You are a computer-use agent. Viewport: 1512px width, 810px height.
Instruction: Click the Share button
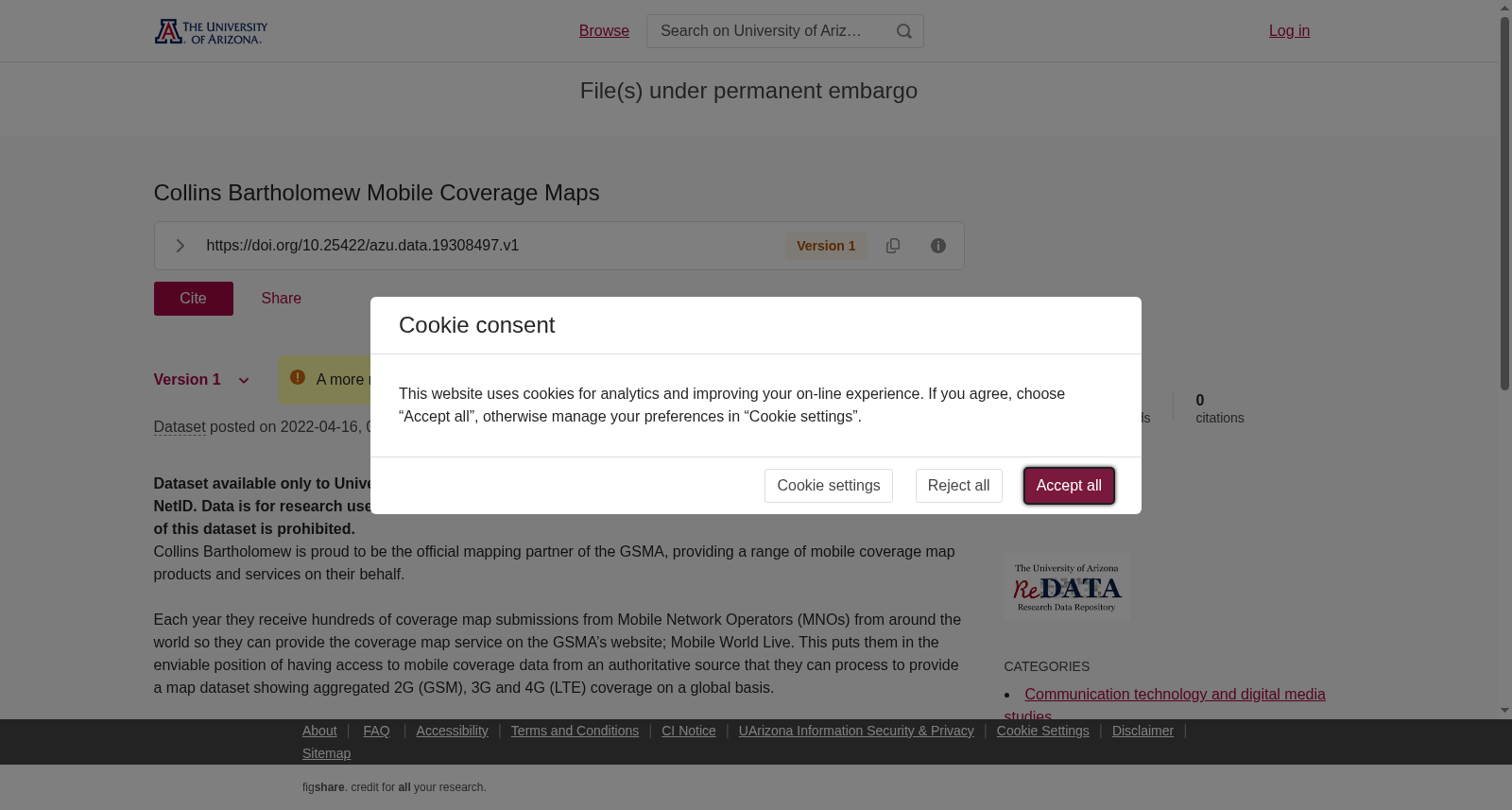pyautogui.click(x=282, y=299)
